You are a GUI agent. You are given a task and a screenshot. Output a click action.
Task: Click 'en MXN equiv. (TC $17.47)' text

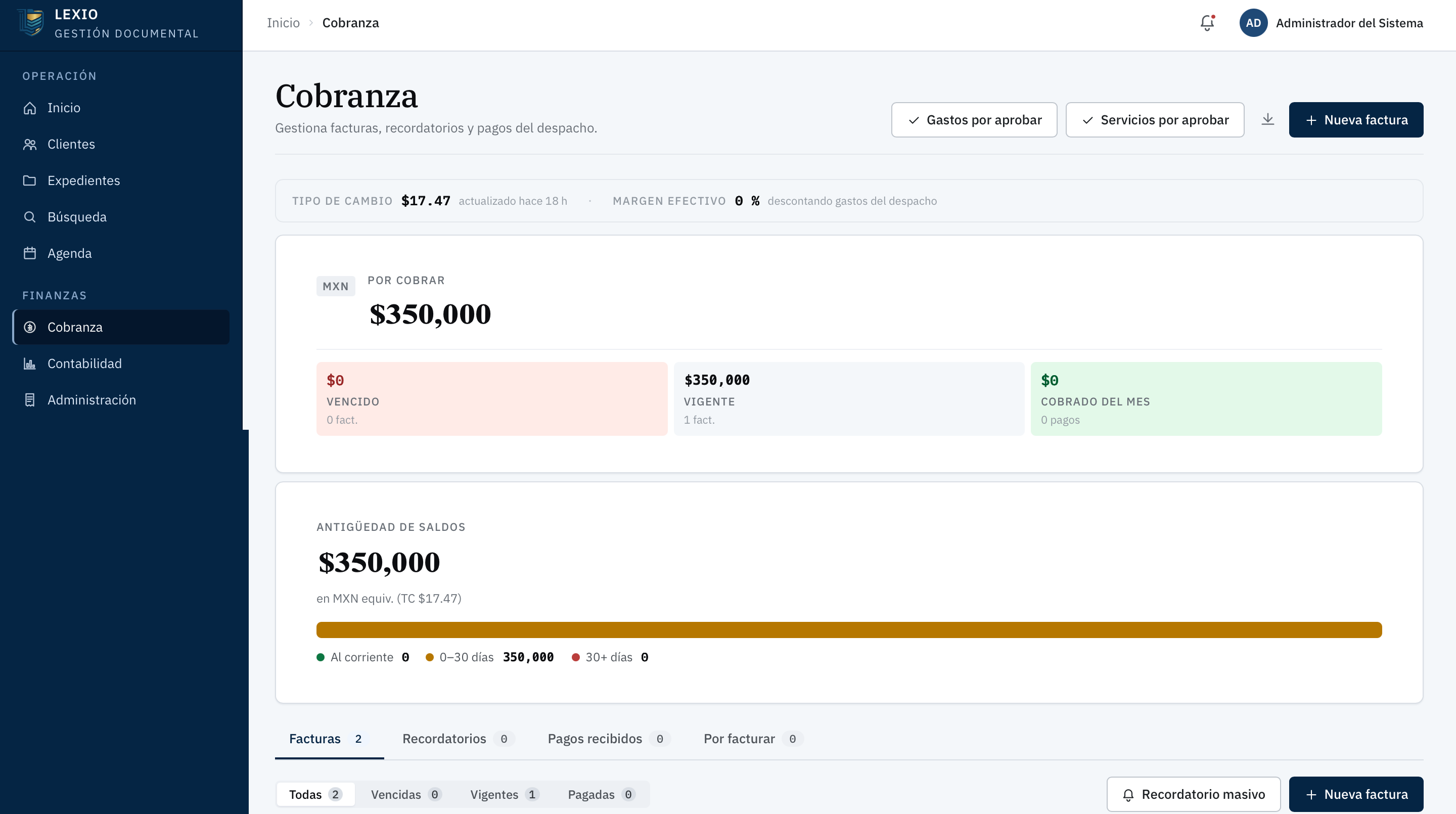[389, 598]
